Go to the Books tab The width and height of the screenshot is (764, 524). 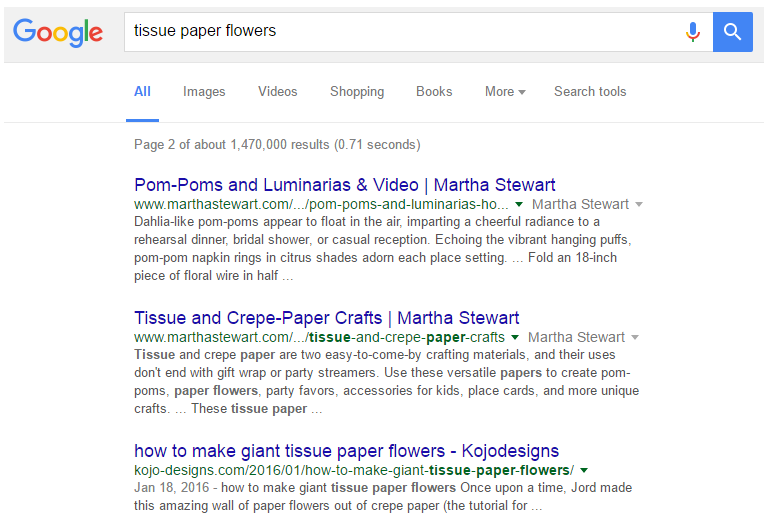pos(434,91)
